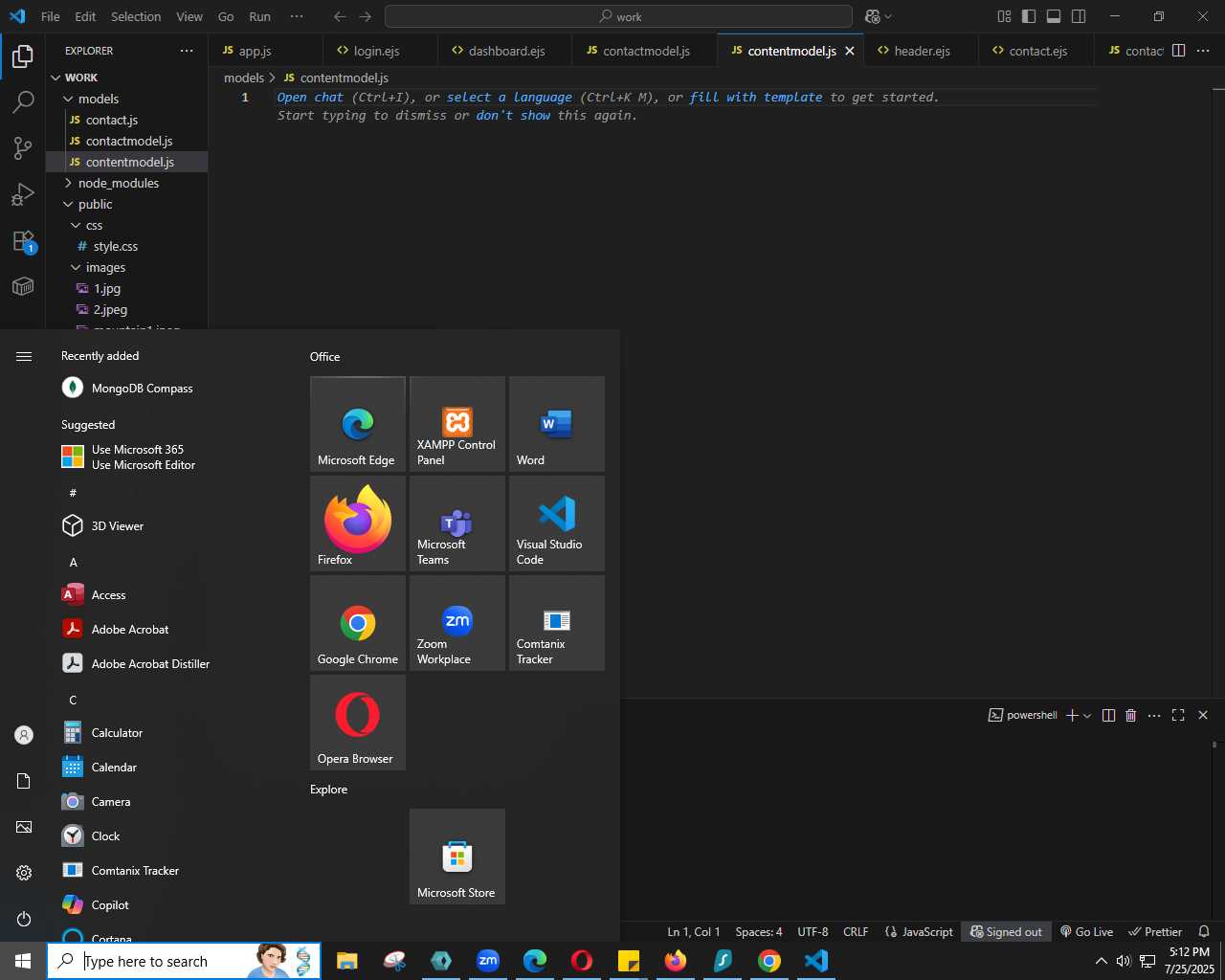Open Settings gear in Start menu
The width and height of the screenshot is (1225, 980).
pos(24,873)
